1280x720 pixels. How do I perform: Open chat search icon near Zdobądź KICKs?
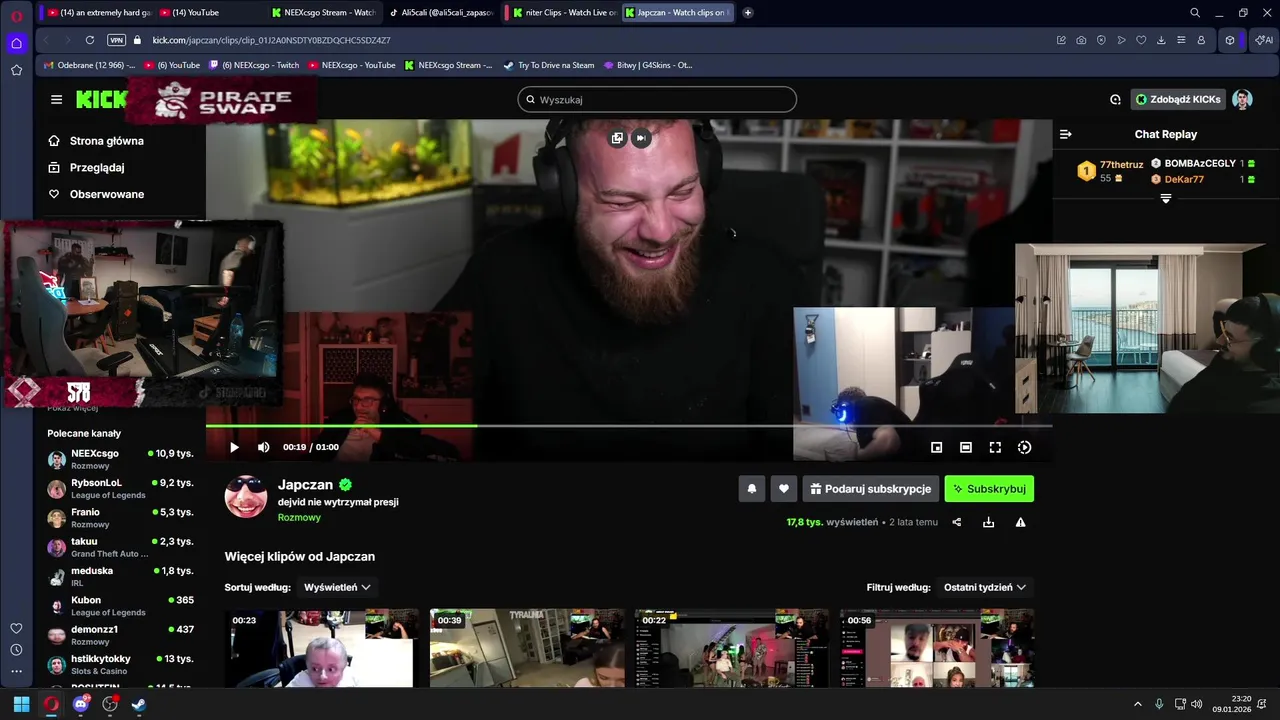point(1115,99)
